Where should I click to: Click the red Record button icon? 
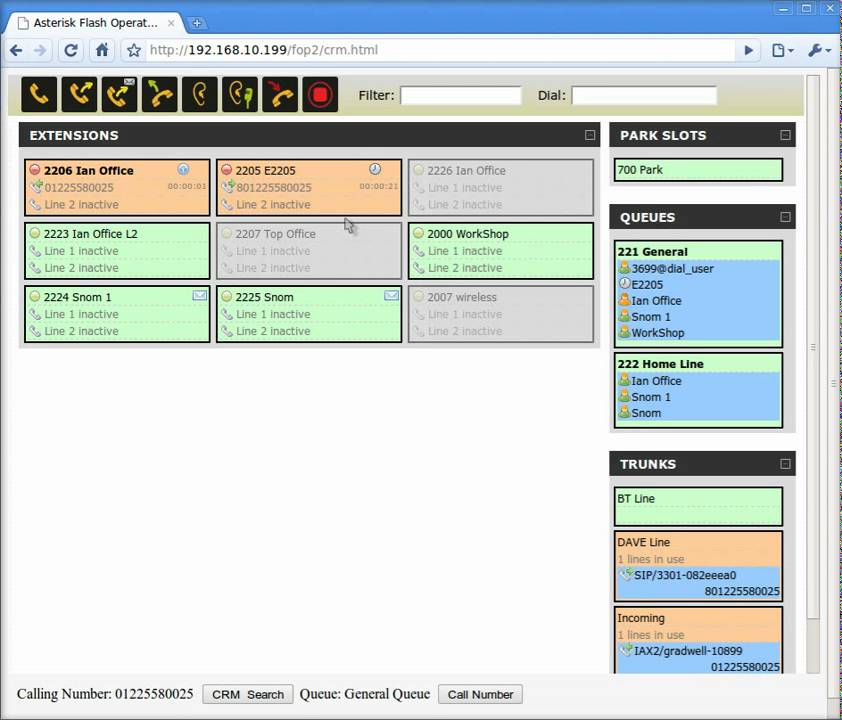(320, 95)
